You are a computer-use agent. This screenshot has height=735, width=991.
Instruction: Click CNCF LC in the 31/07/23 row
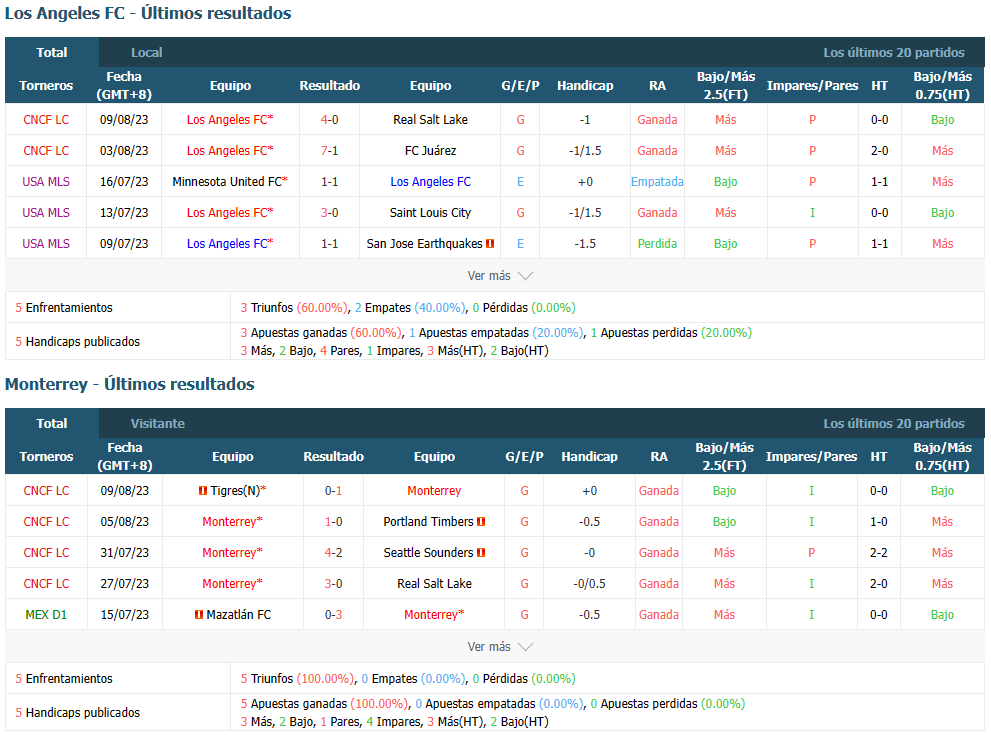[46, 552]
